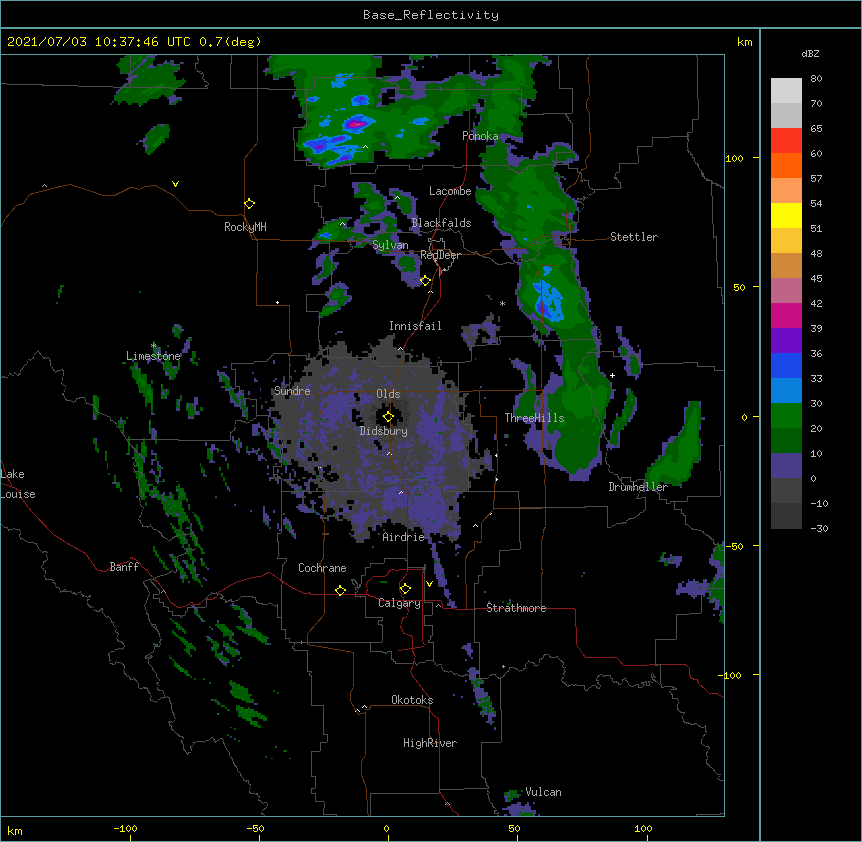Click the yellow 54 dBZ color swatch
This screenshot has width=862, height=842.
point(786,215)
